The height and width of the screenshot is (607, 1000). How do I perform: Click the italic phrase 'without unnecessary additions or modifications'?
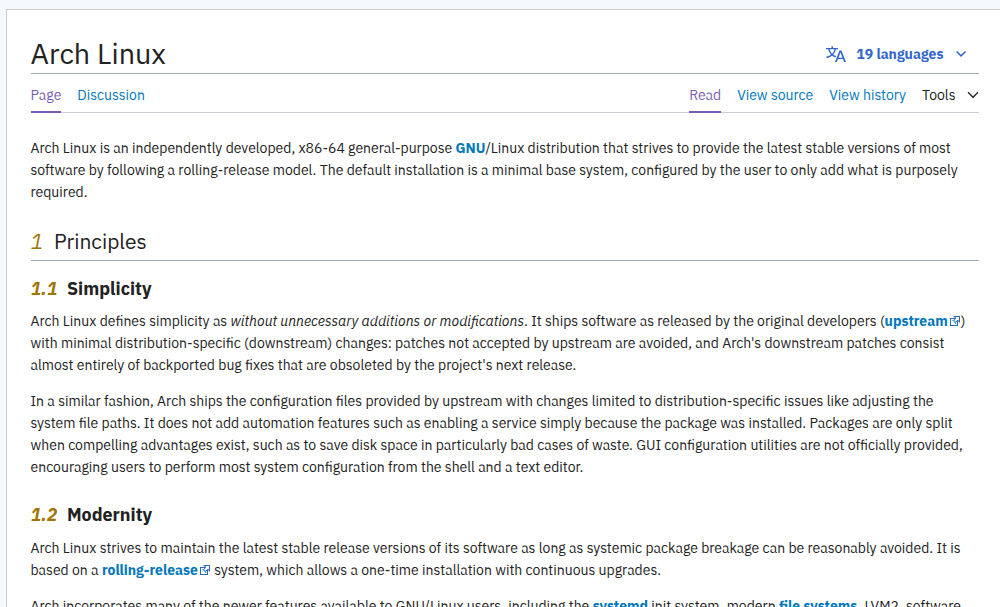[377, 321]
